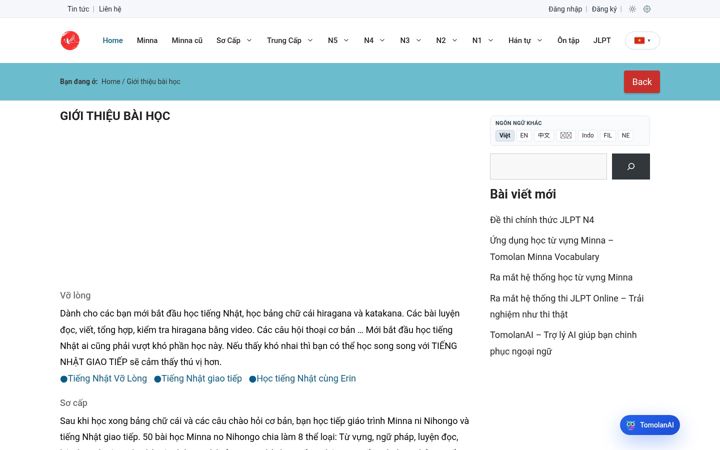This screenshot has height=450, width=720.
Task: Open the TomolanAI chat assistant
Action: (650, 425)
